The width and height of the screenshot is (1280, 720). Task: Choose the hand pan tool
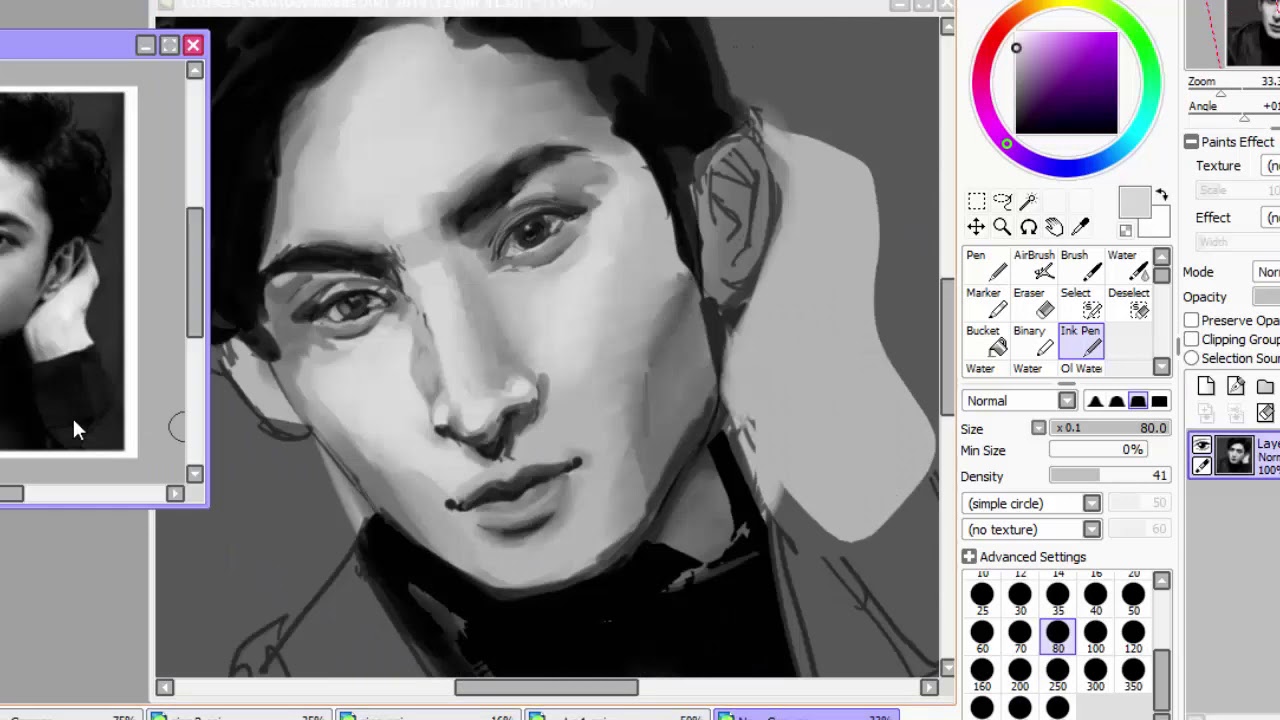click(1054, 227)
